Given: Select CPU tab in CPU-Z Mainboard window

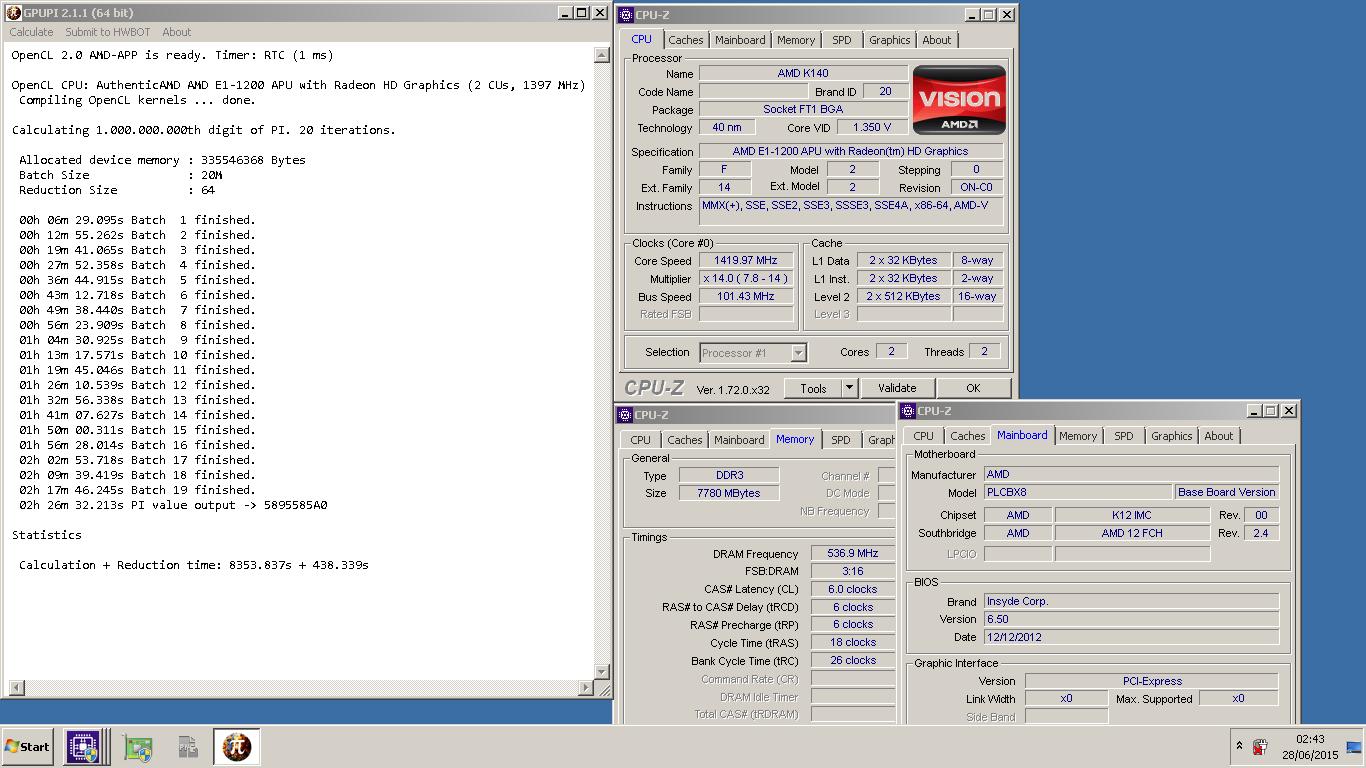Looking at the screenshot, I should point(923,436).
